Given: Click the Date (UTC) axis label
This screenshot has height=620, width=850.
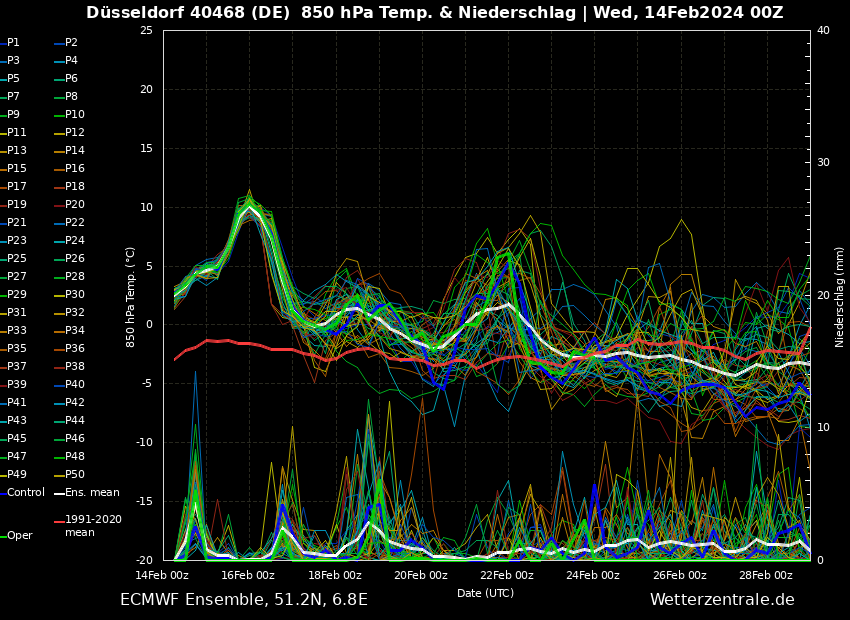Looking at the screenshot, I should (x=485, y=593).
